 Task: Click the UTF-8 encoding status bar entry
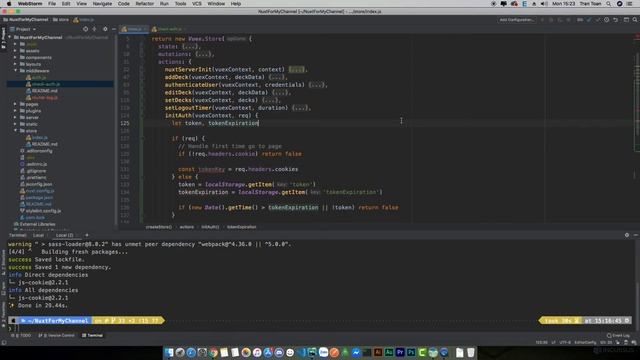[x=565, y=342]
